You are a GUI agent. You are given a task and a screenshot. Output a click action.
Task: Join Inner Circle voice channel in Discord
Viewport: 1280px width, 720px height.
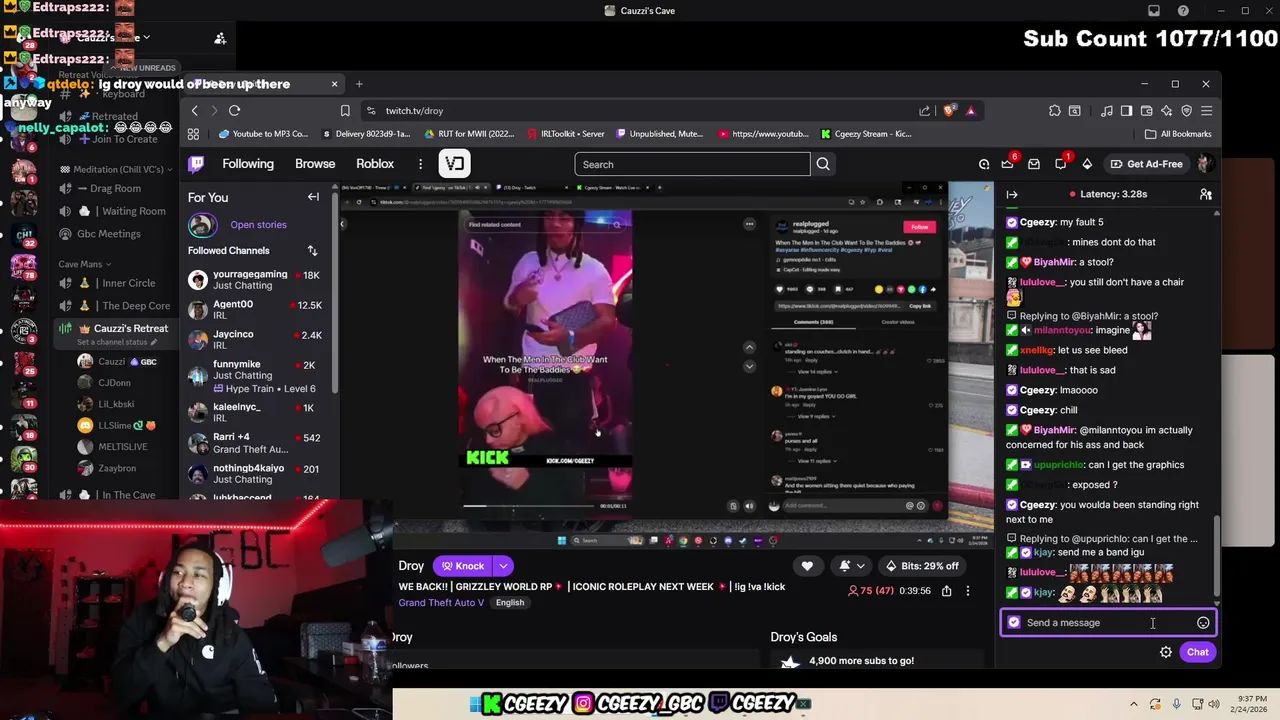pyautogui.click(x=115, y=283)
